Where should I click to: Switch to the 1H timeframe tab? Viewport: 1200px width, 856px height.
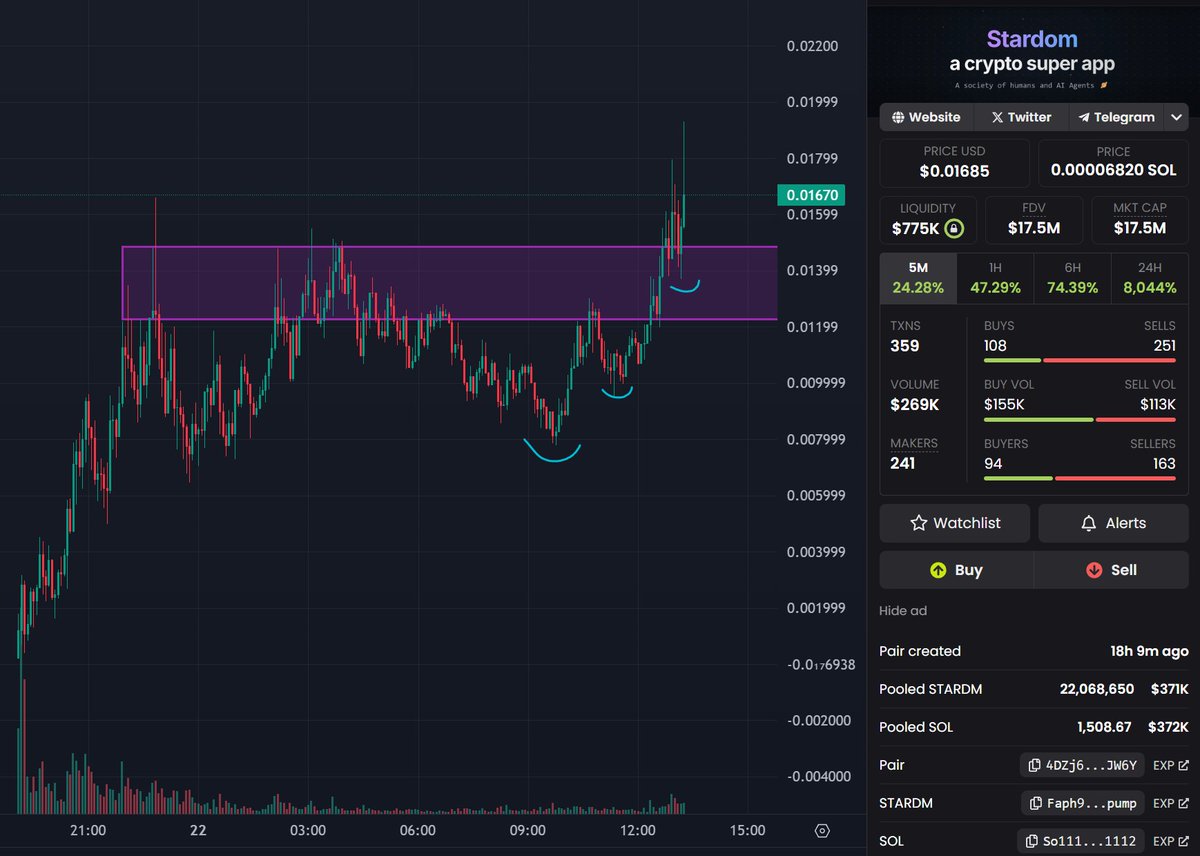click(994, 278)
